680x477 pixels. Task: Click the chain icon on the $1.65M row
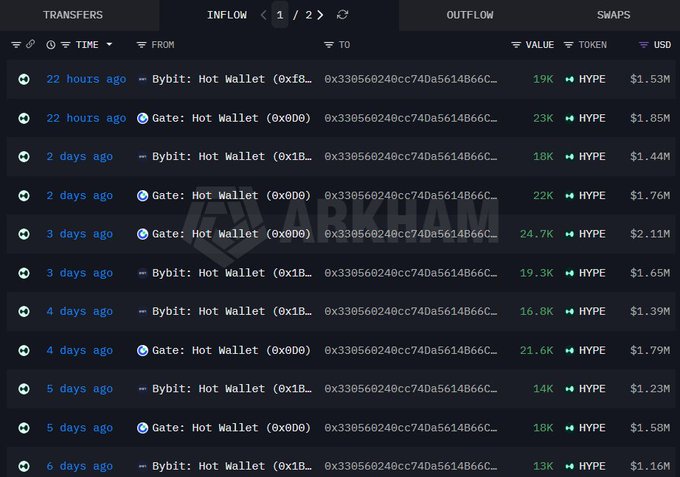pos(24,273)
